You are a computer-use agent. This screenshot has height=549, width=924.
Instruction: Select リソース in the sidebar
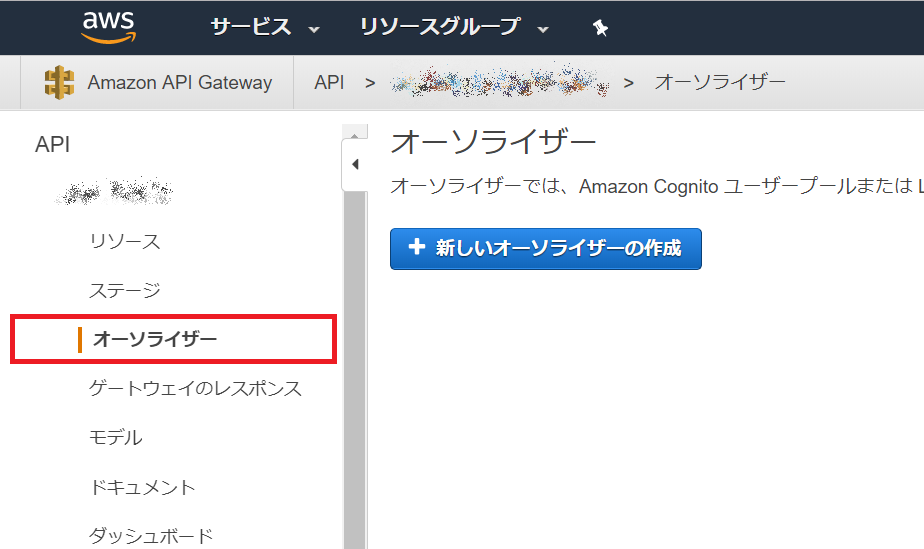pos(125,242)
